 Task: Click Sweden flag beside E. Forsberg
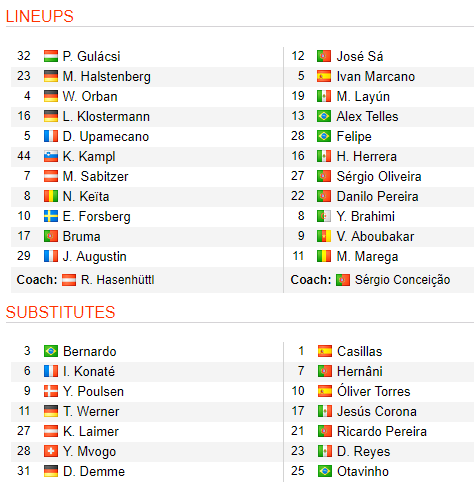[51, 216]
